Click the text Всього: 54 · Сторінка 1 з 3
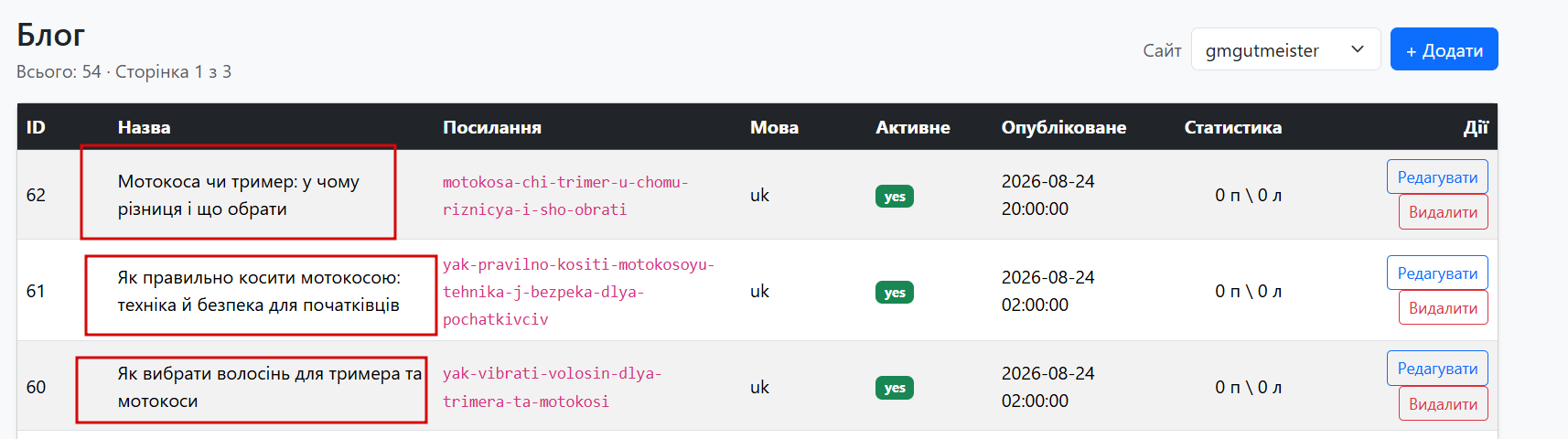This screenshot has width=1568, height=439. coord(124,71)
